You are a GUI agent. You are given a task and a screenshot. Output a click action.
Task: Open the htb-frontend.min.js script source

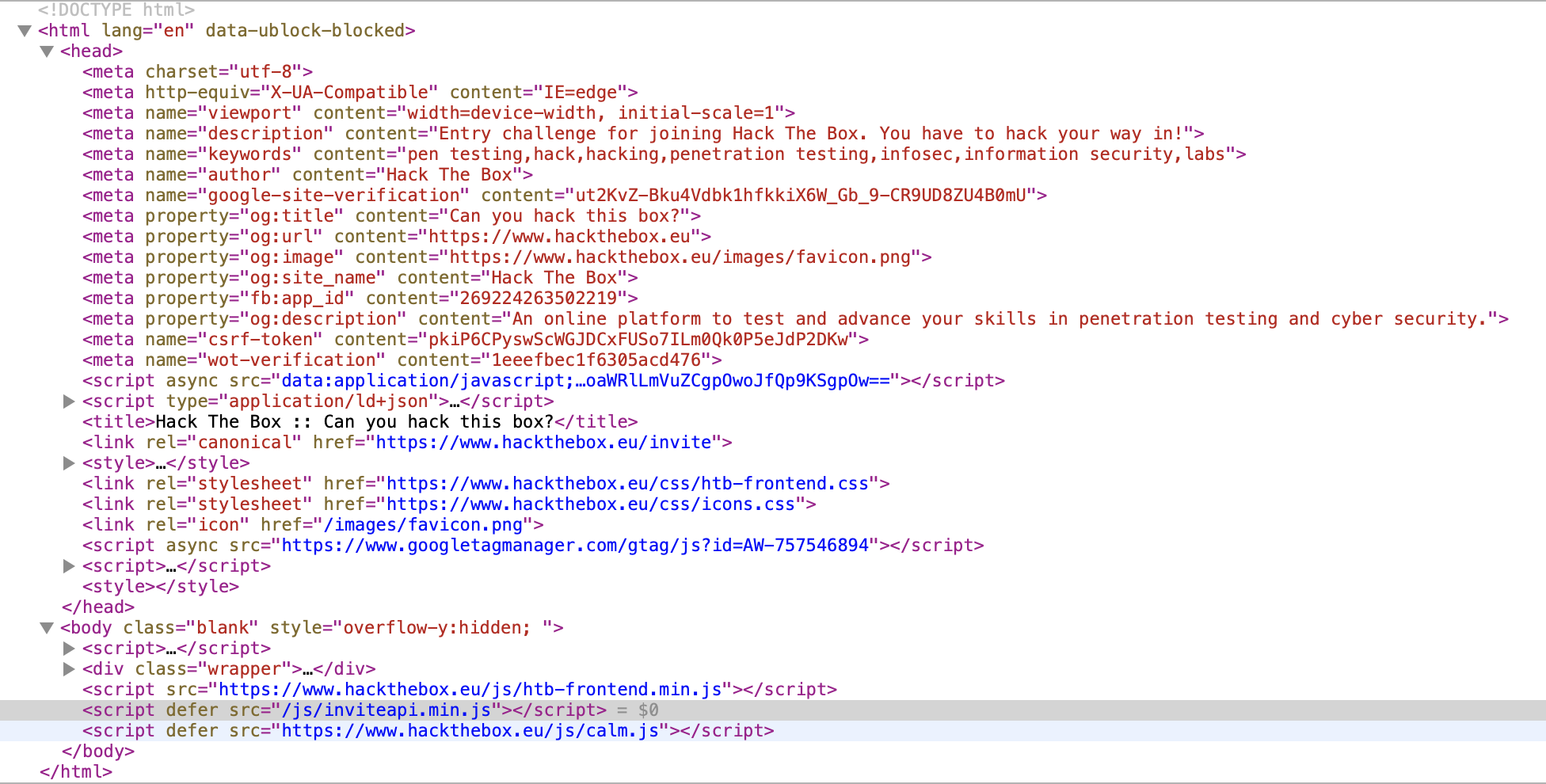point(470,690)
